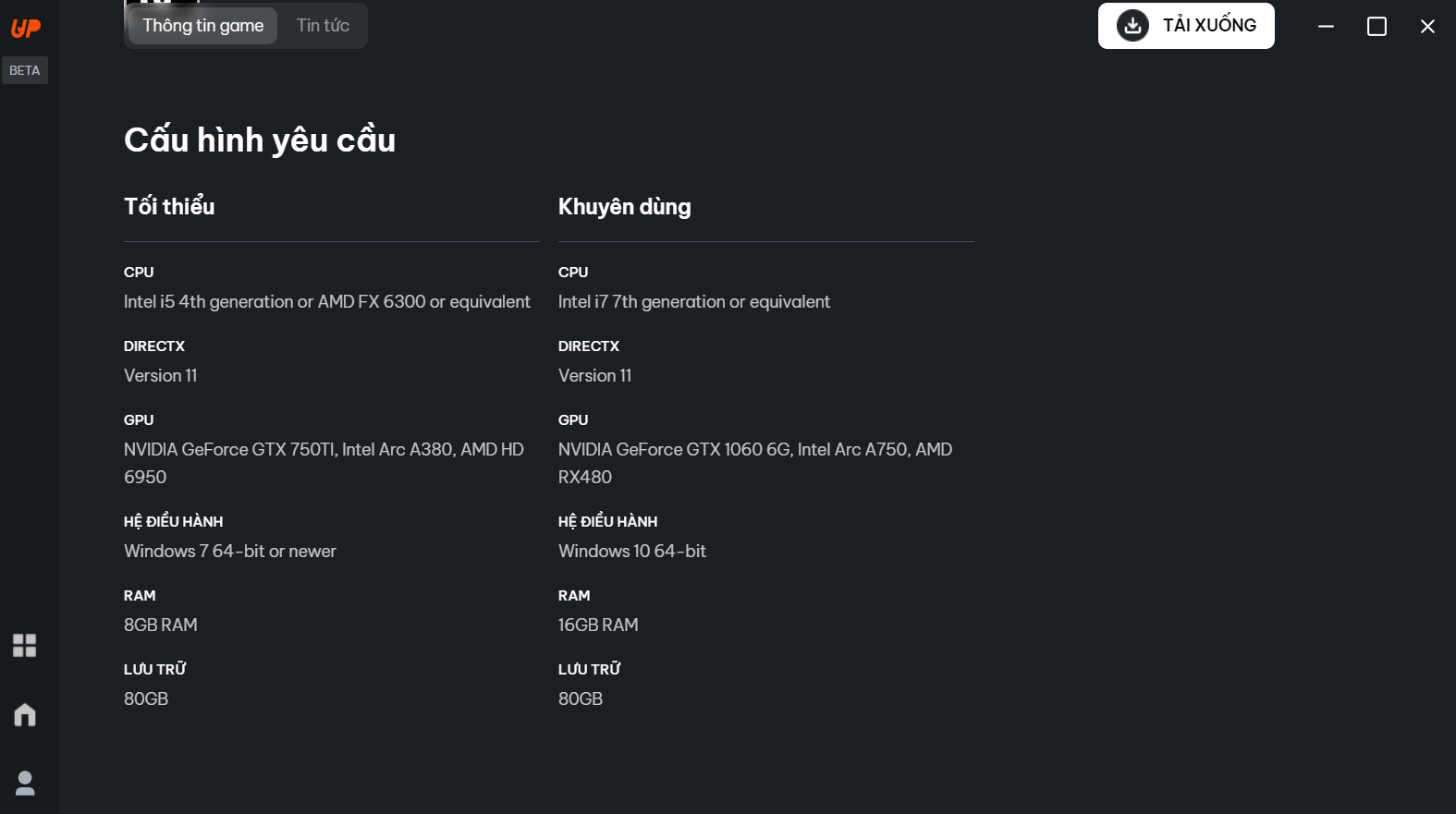The height and width of the screenshot is (814, 1456).
Task: Click the Intel i5 4th generation CPU text
Action: pyautogui.click(x=326, y=302)
